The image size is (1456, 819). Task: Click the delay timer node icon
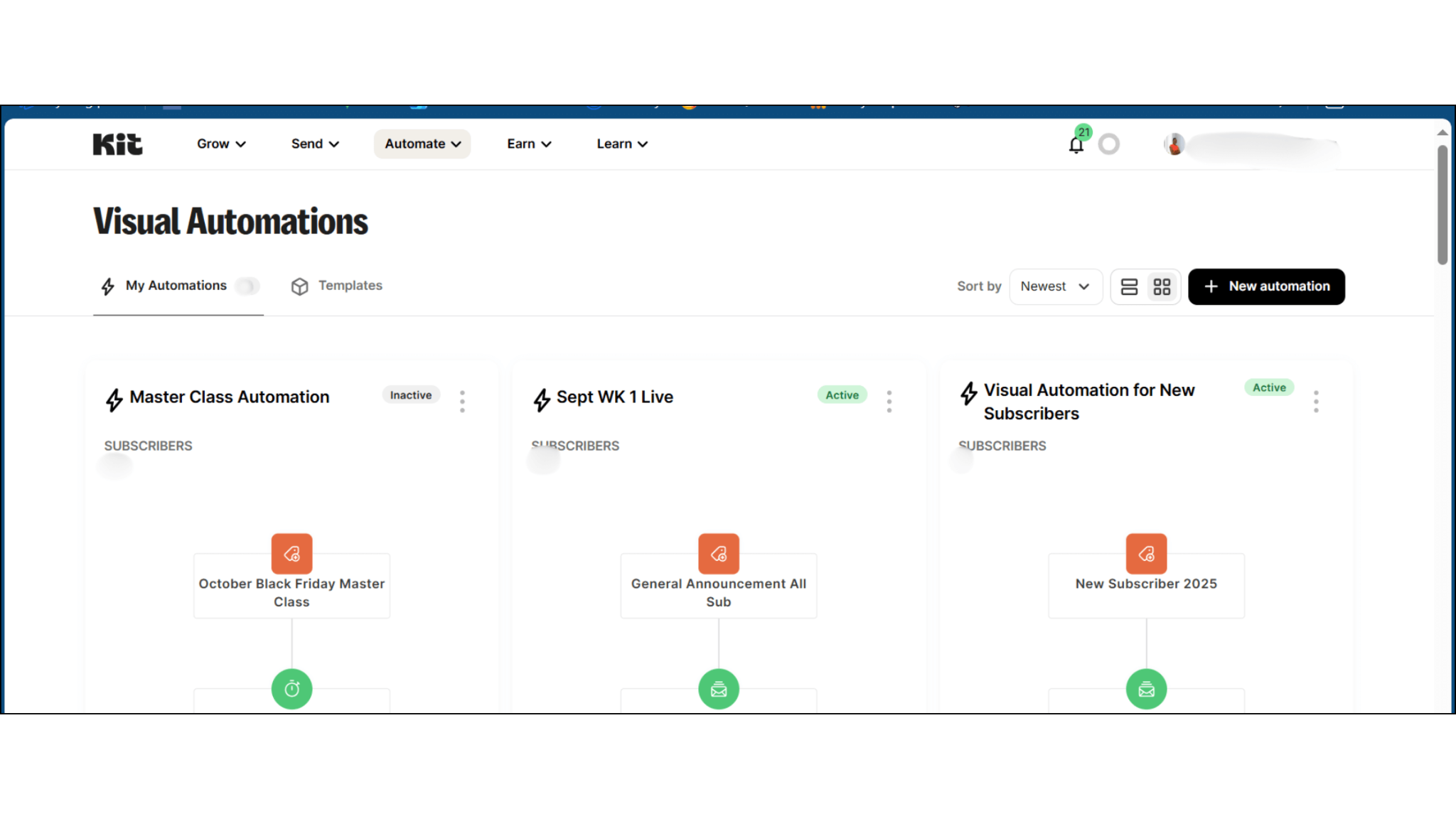coord(291,689)
